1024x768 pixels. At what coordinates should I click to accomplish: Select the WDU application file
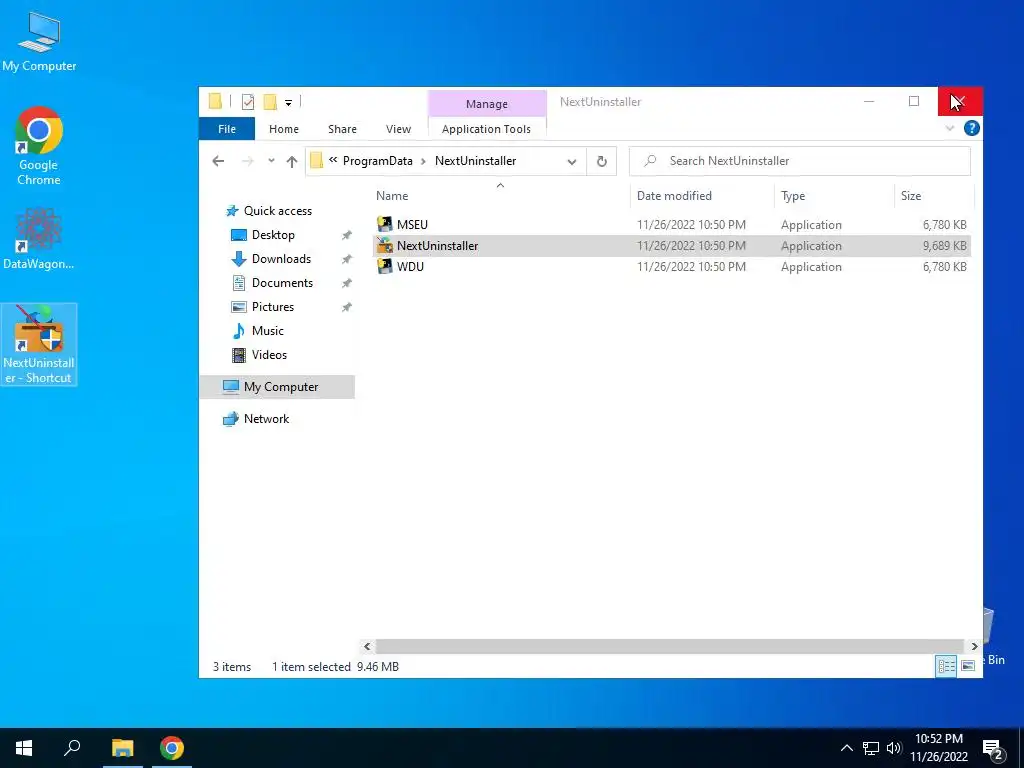click(x=671, y=266)
